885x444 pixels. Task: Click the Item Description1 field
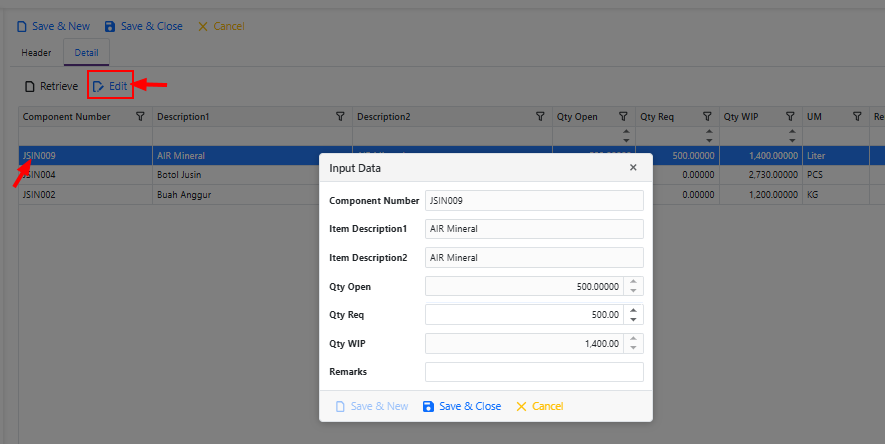[x=534, y=229]
